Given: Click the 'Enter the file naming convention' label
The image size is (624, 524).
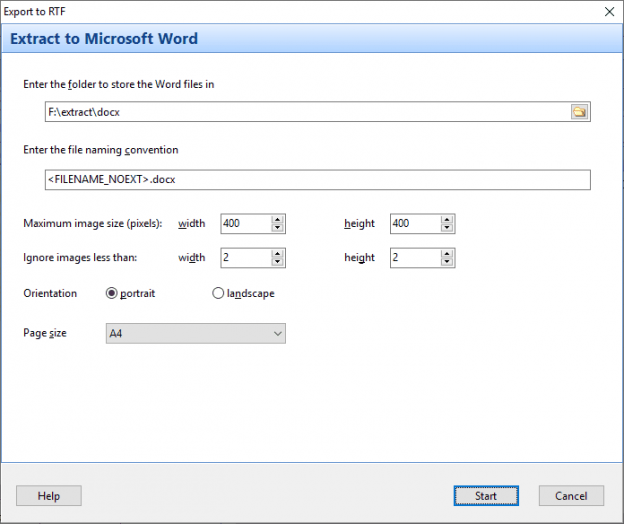Looking at the screenshot, I should 101,150.
